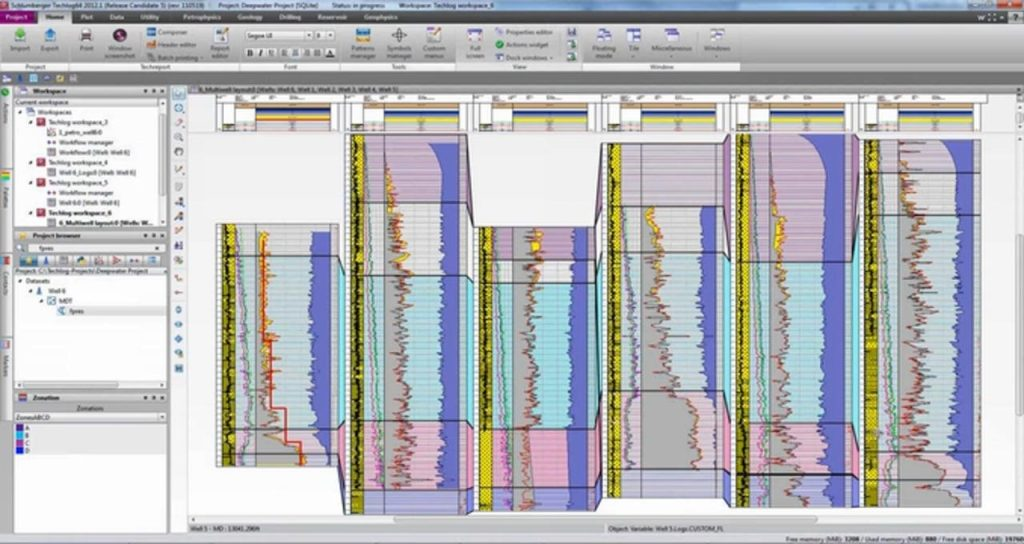Click the plot area horizontal scrollbar
This screenshot has width=1024, height=544.
pyautogui.click(x=604, y=520)
